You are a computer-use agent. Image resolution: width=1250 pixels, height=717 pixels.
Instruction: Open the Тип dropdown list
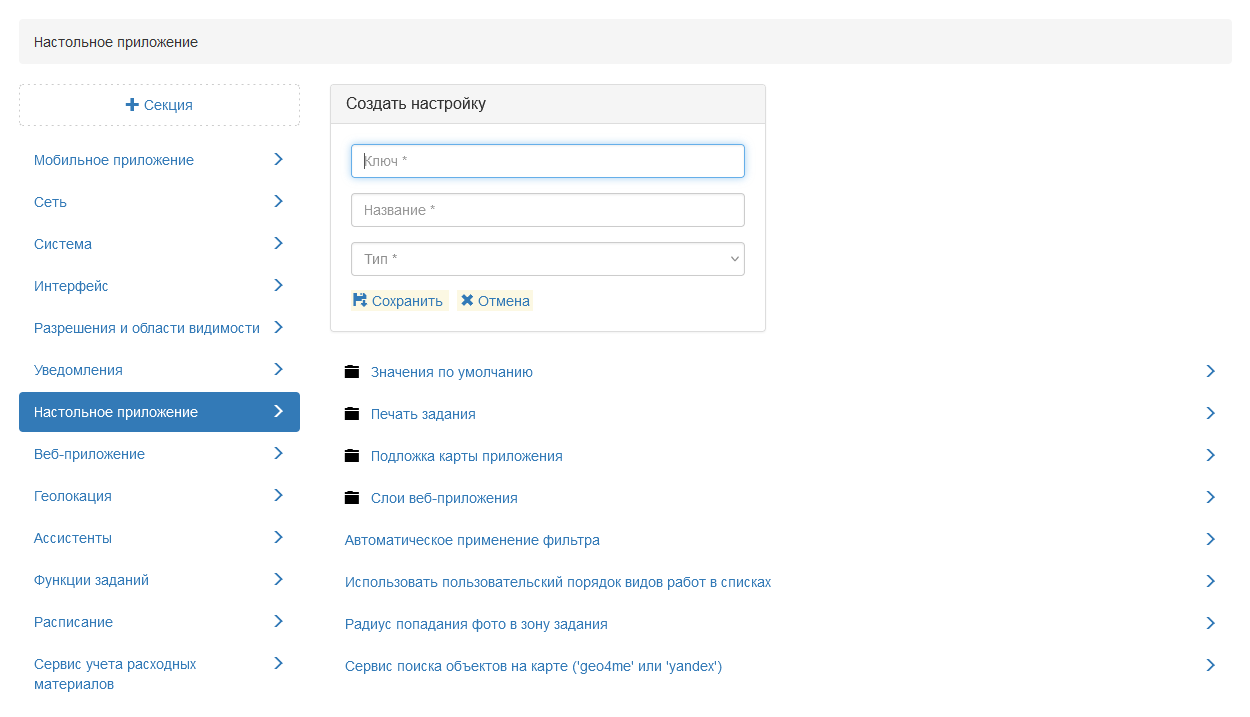[548, 259]
